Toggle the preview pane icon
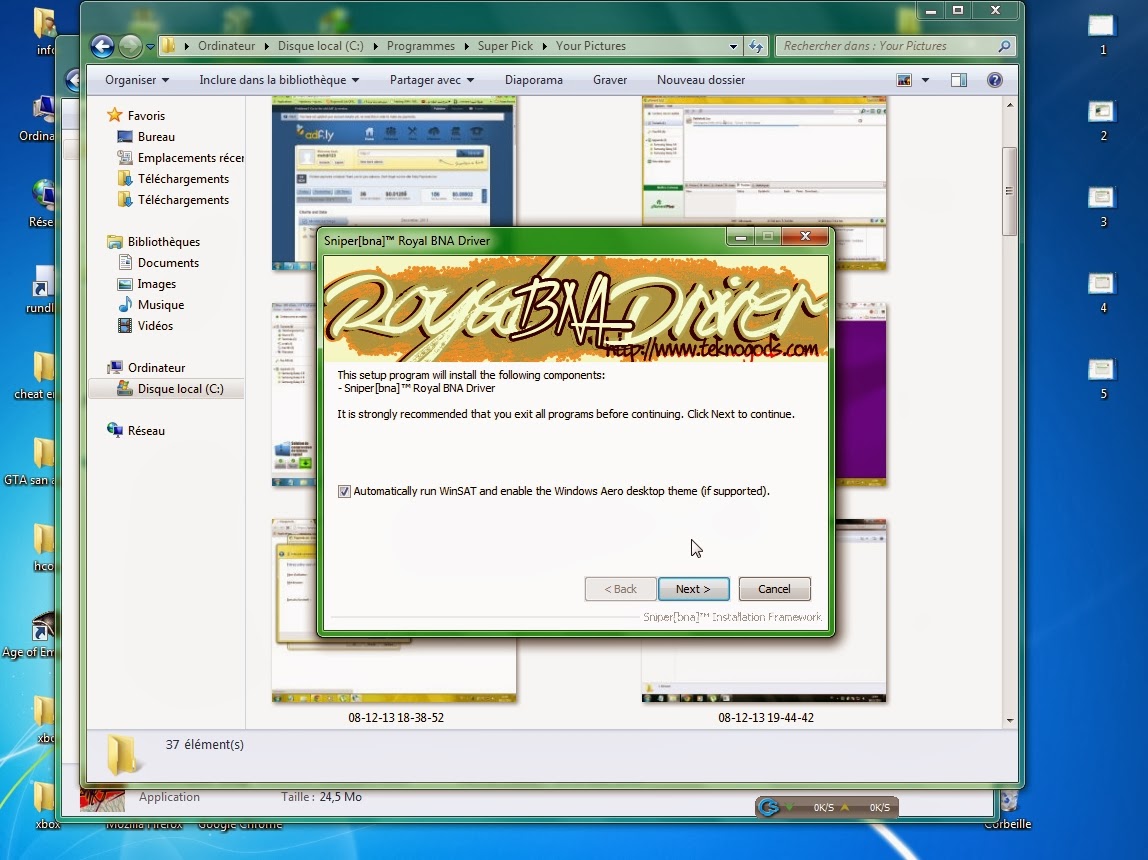Screen dimensions: 1148x860 958,80
